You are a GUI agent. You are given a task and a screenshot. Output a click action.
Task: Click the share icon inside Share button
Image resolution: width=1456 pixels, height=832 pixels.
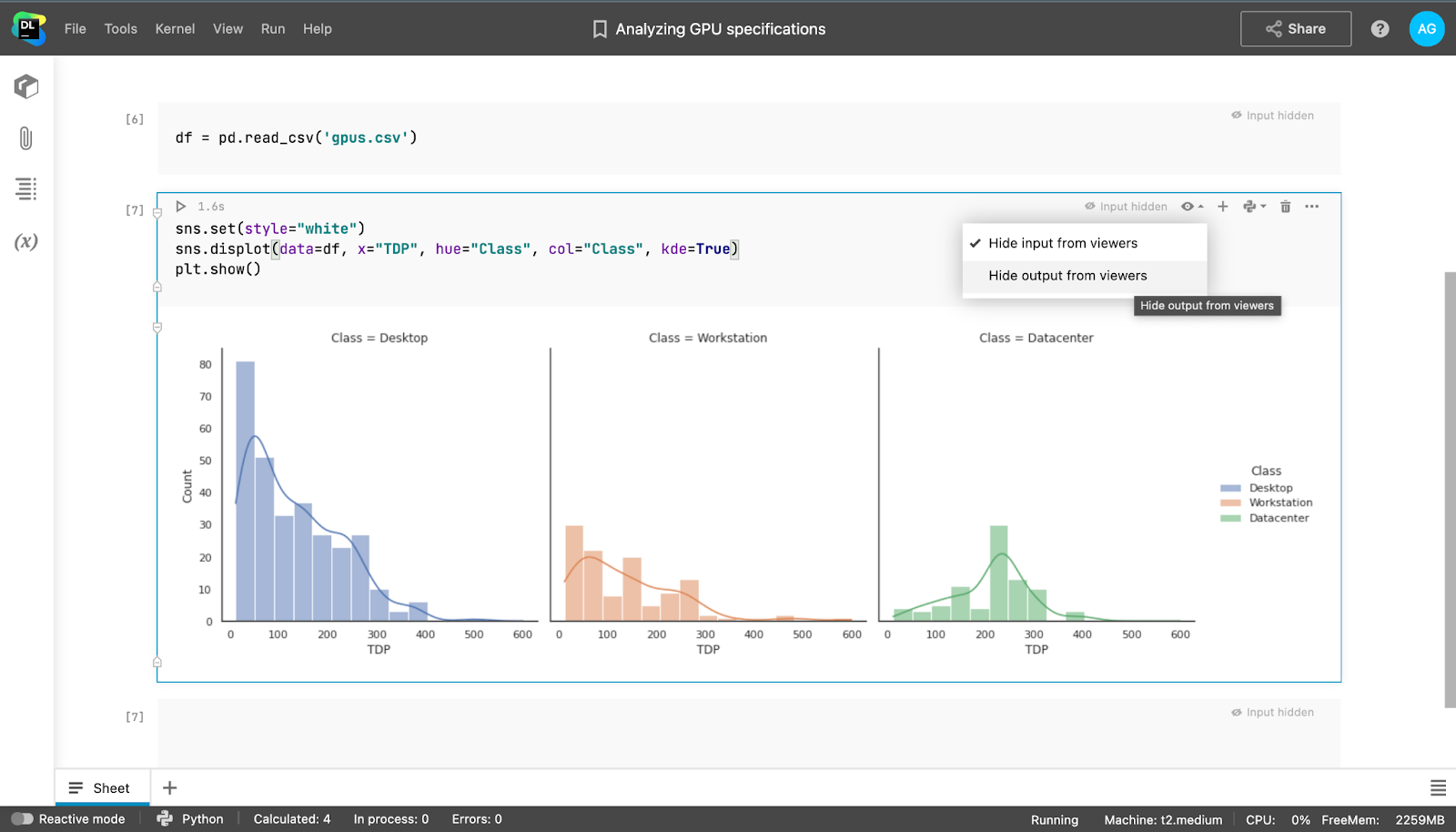[x=1273, y=29]
